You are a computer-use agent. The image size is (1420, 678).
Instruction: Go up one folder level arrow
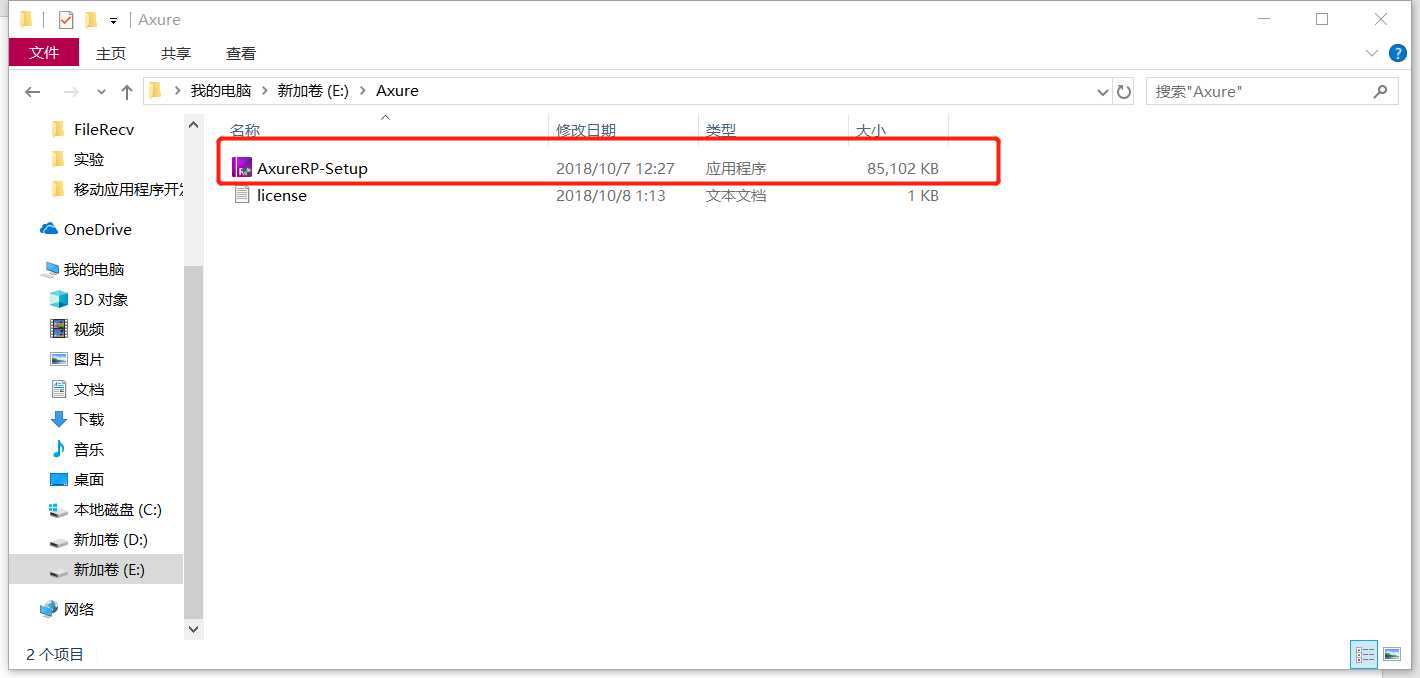[x=127, y=91]
